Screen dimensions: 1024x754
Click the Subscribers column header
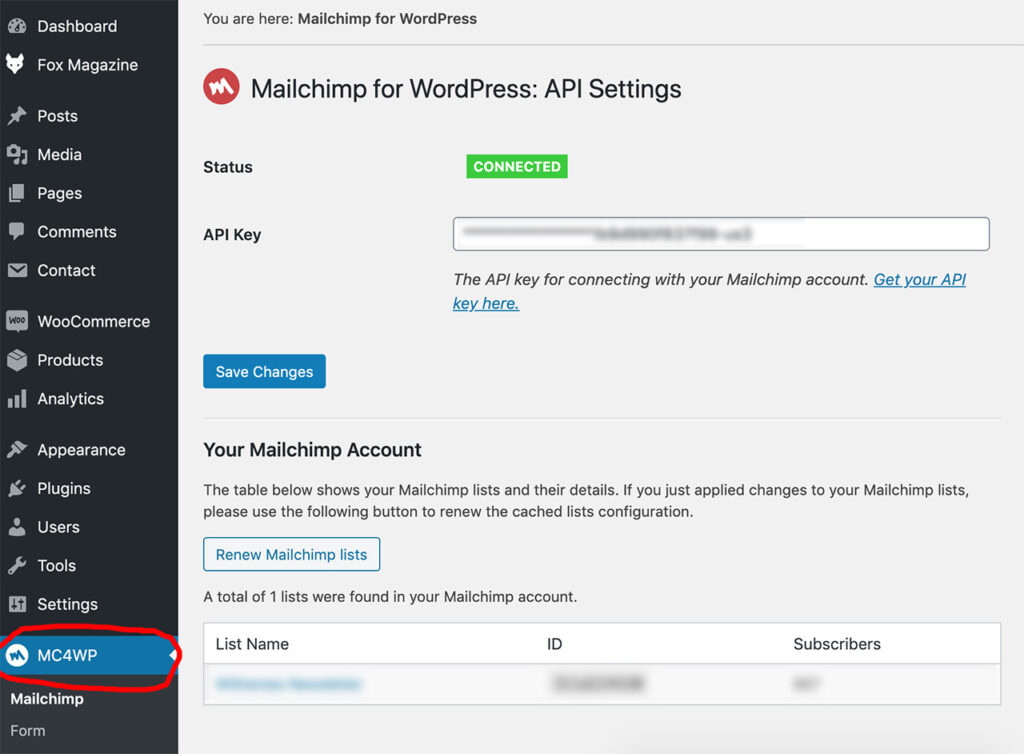point(837,644)
